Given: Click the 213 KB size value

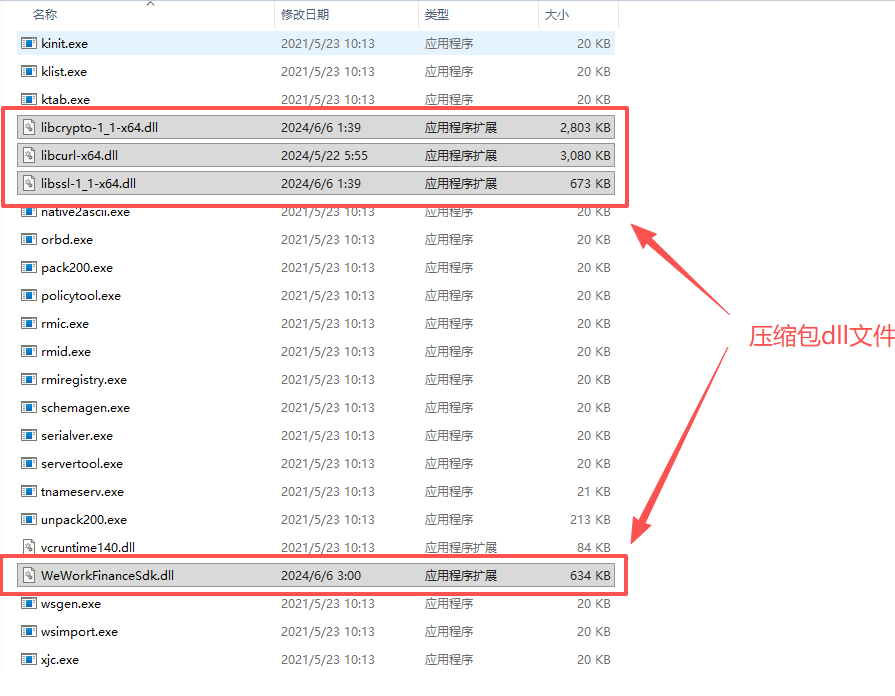Looking at the screenshot, I should point(590,519).
